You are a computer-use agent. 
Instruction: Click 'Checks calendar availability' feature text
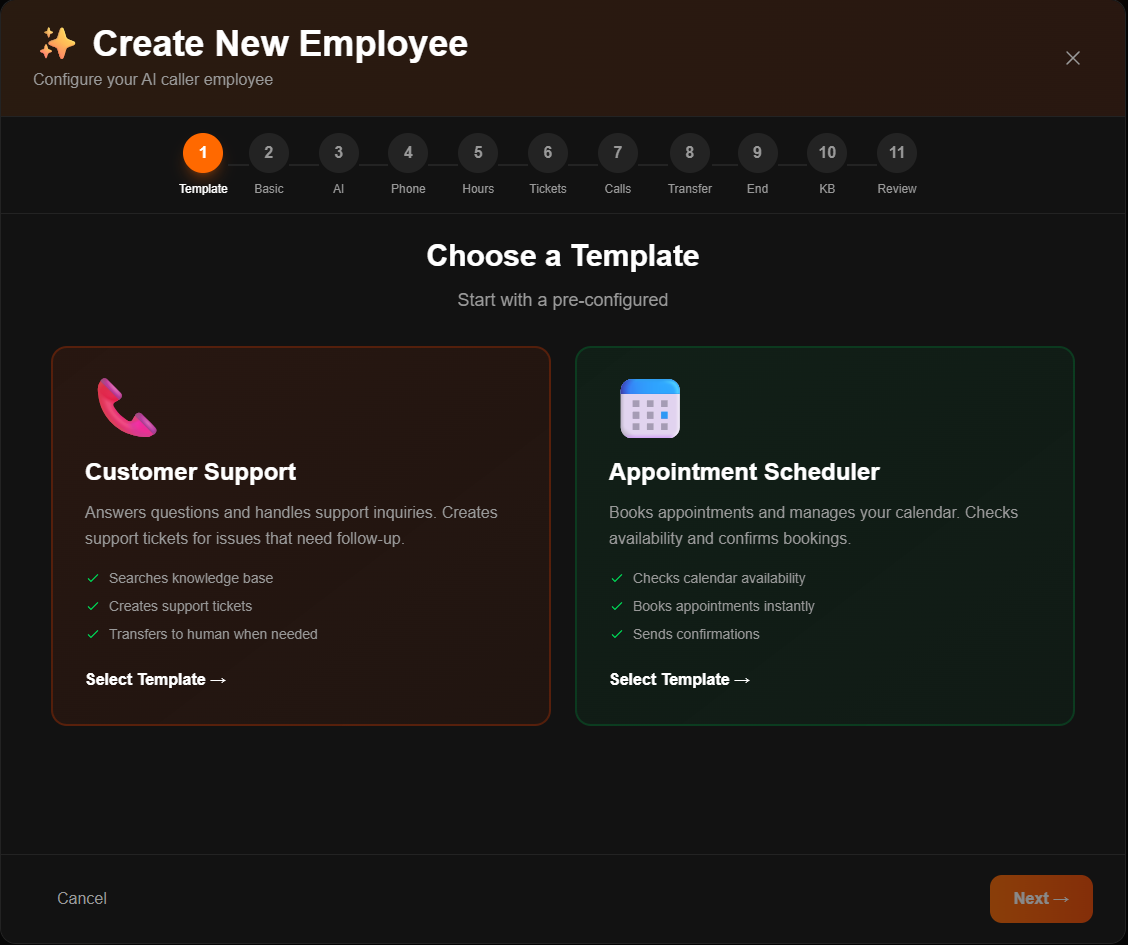coord(719,578)
